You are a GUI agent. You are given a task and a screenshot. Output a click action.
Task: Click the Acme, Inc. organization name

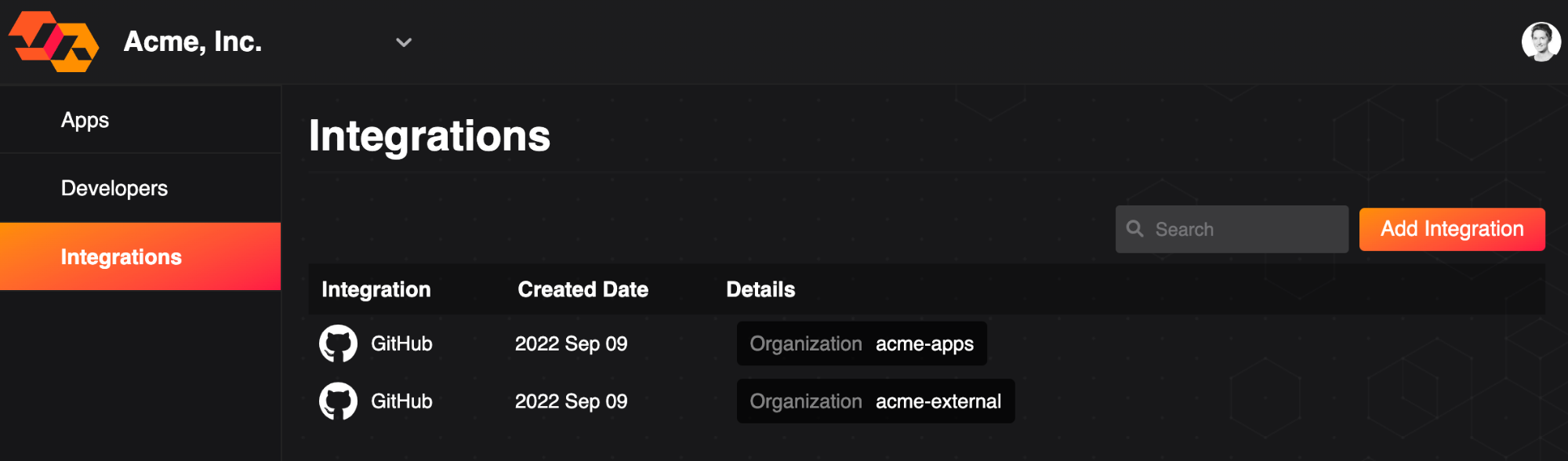point(193,42)
